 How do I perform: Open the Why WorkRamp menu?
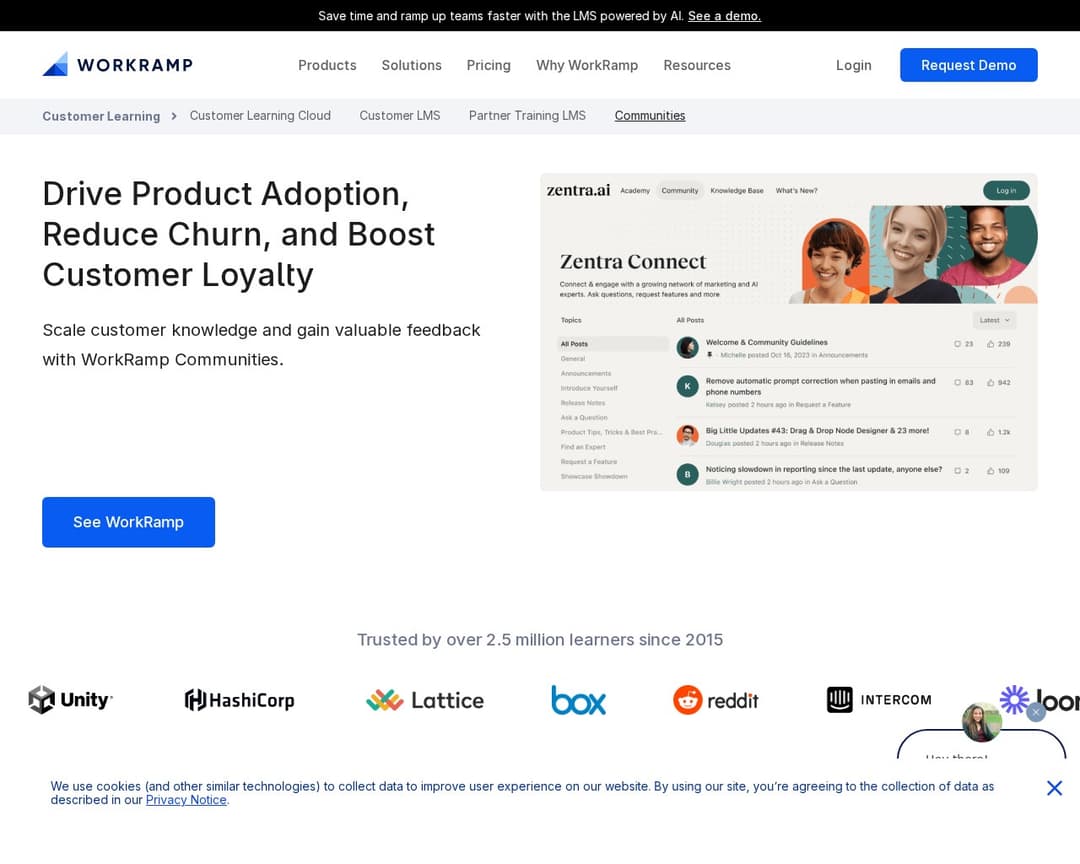click(x=587, y=65)
